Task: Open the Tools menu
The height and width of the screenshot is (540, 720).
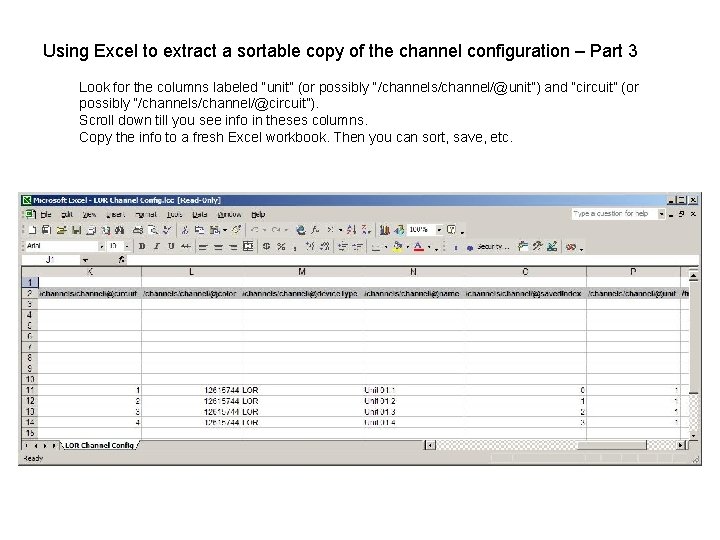Action: tap(174, 214)
